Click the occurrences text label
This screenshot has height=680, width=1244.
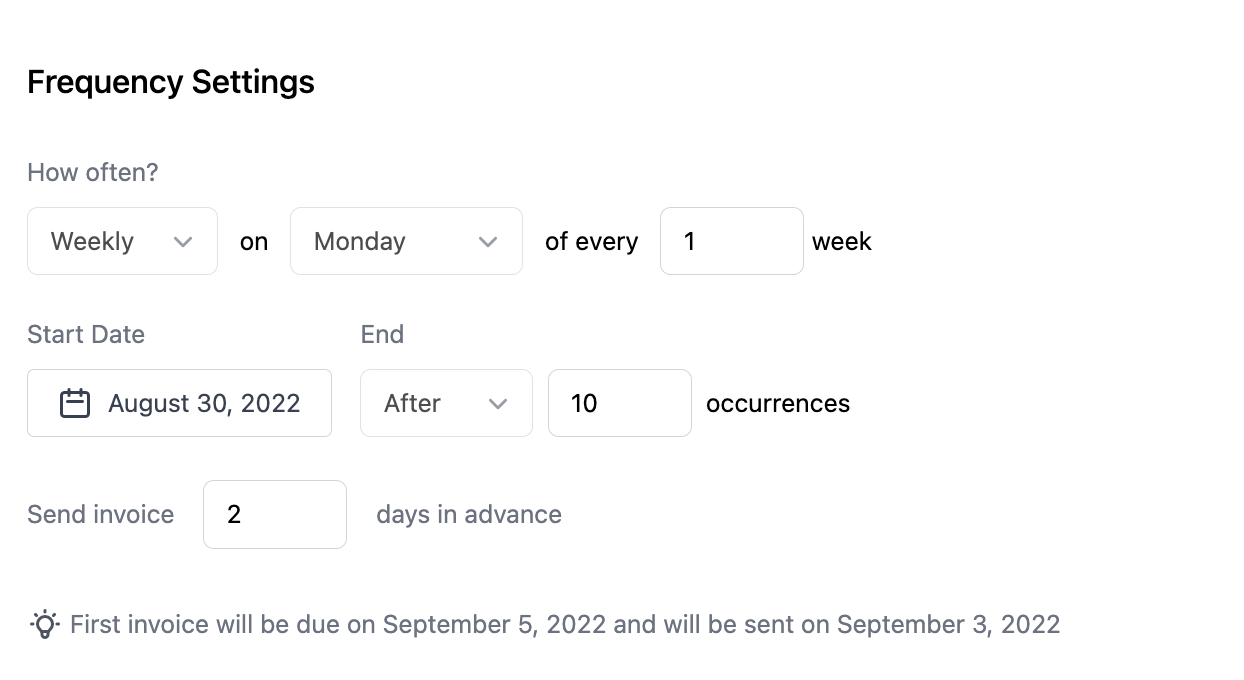pos(777,403)
